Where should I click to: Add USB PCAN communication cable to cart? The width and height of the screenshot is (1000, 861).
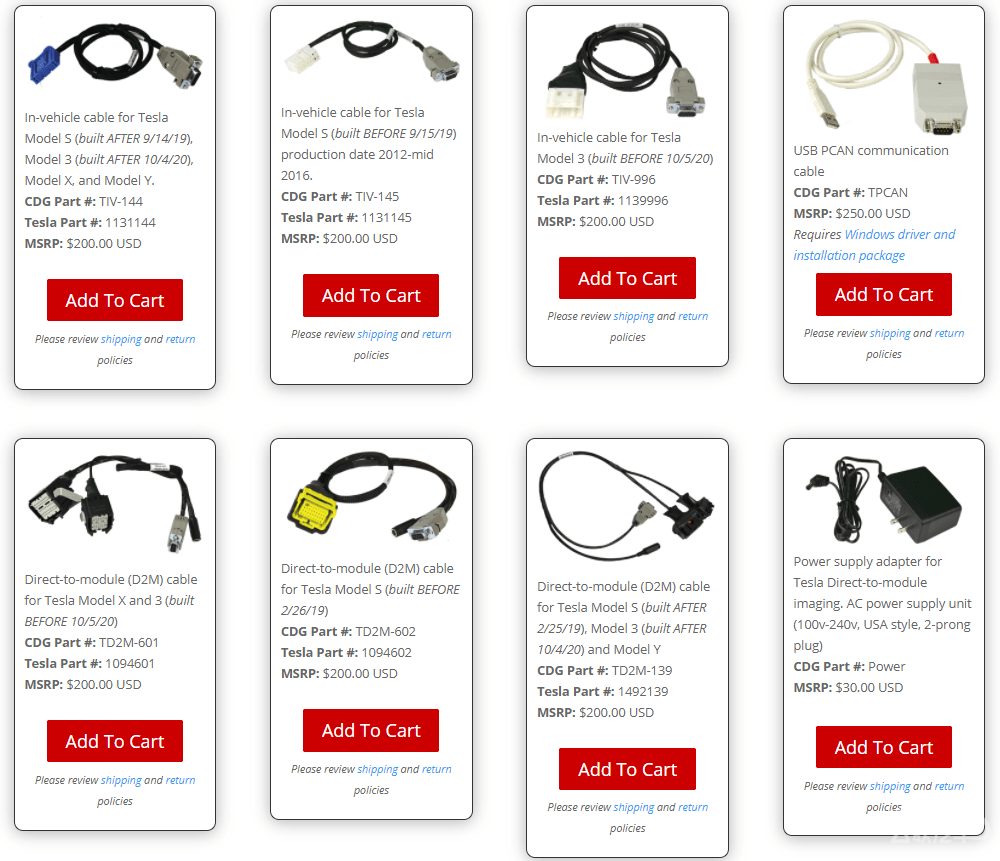click(884, 294)
